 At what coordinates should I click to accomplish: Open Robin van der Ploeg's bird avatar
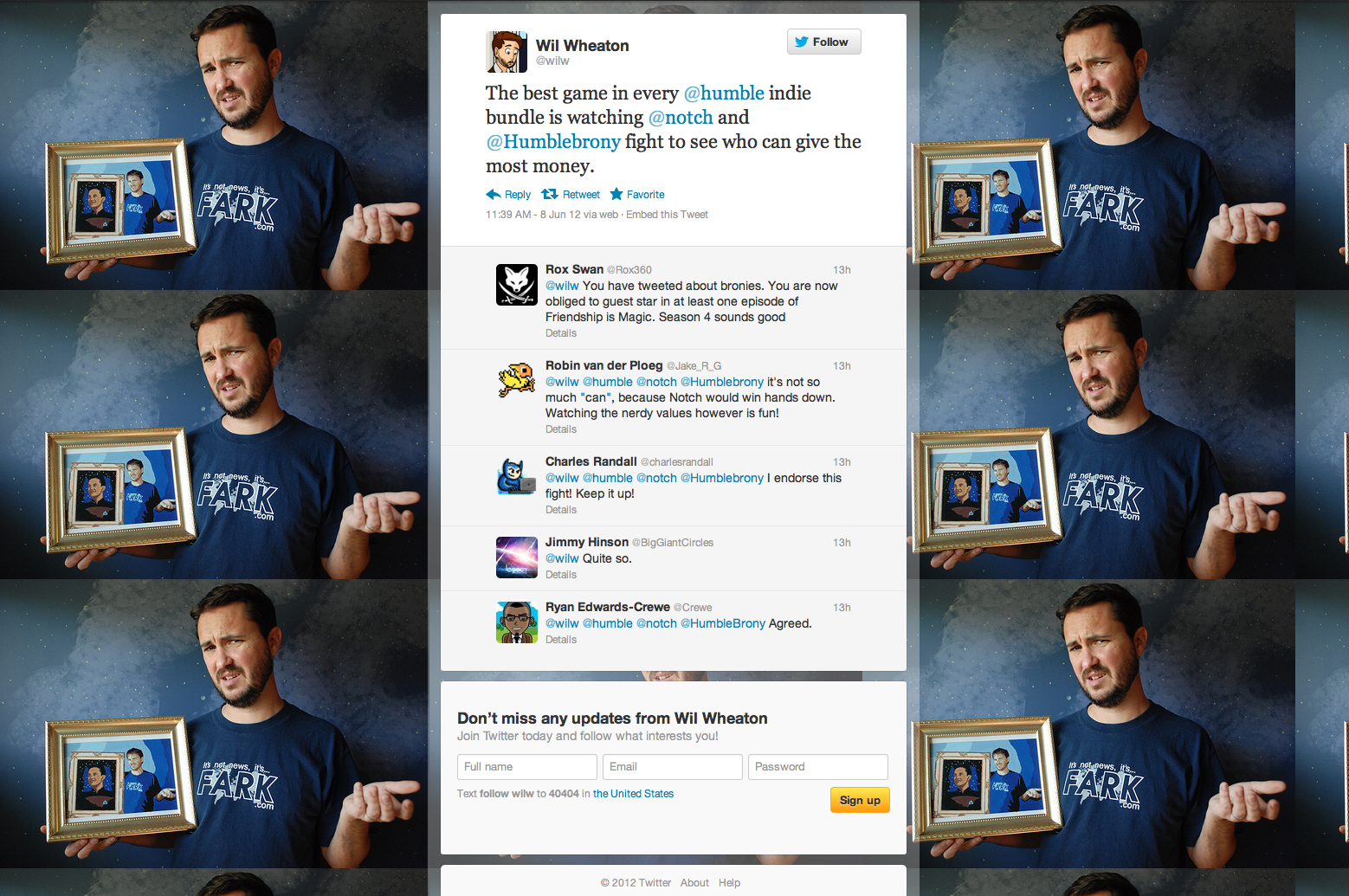pos(517,381)
